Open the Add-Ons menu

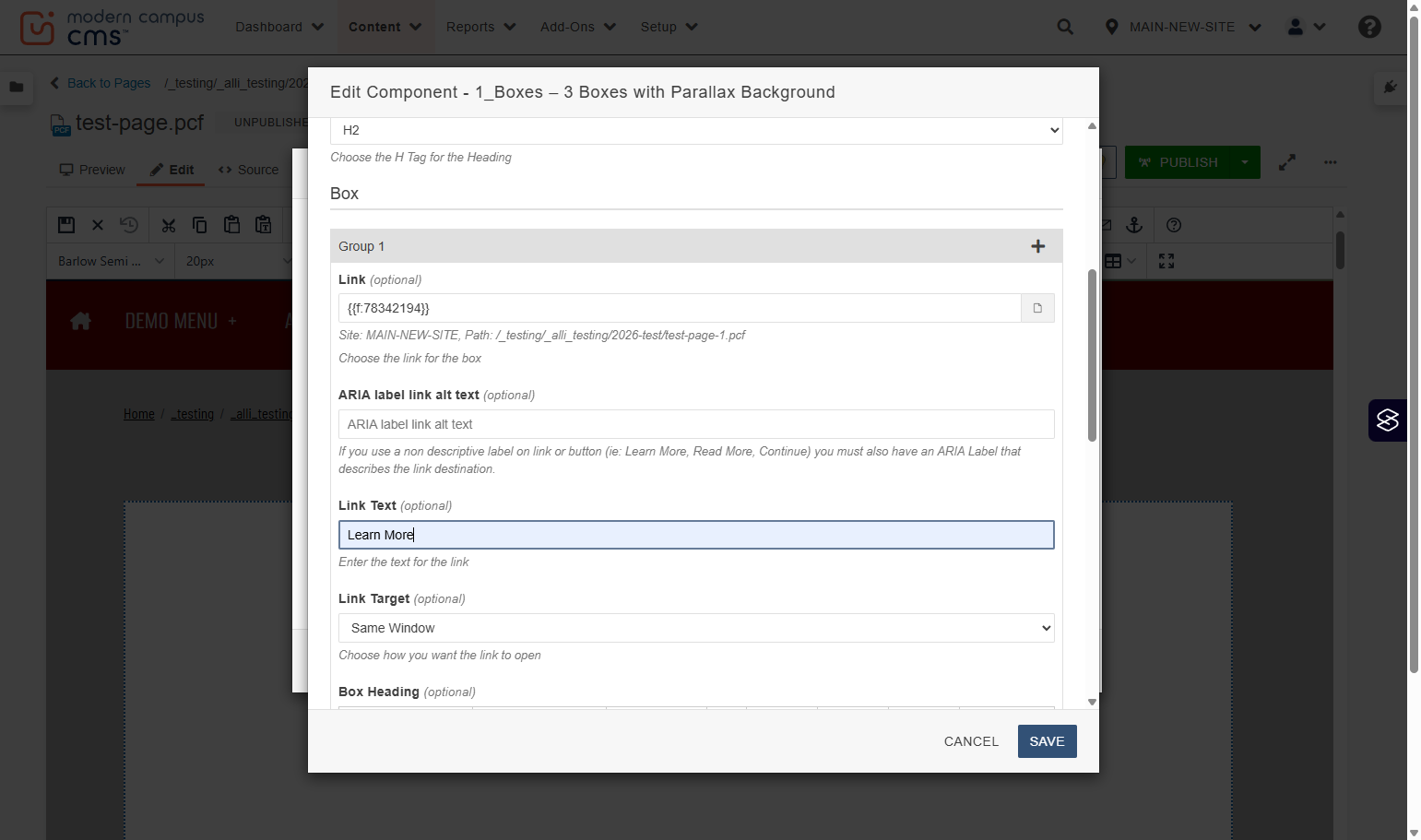coord(578,27)
